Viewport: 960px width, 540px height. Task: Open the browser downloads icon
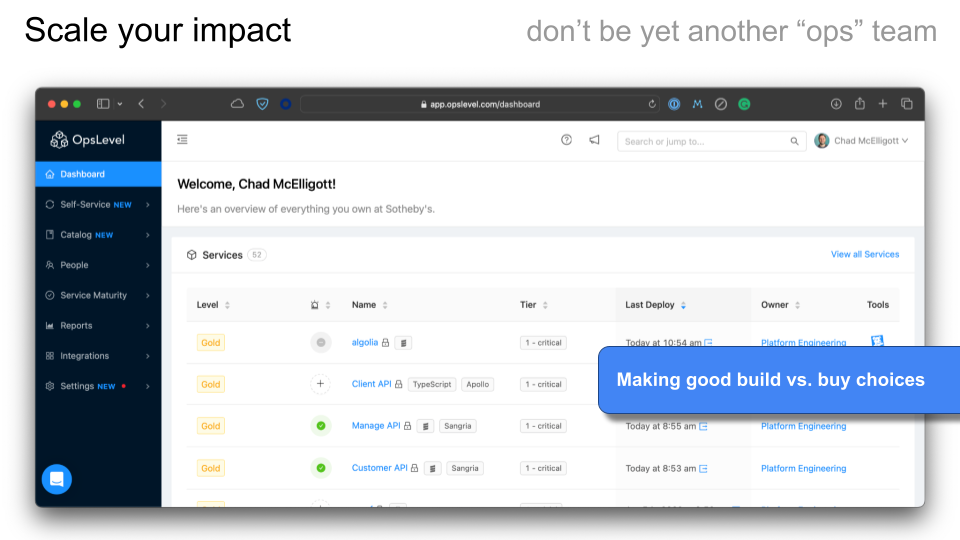pos(836,104)
